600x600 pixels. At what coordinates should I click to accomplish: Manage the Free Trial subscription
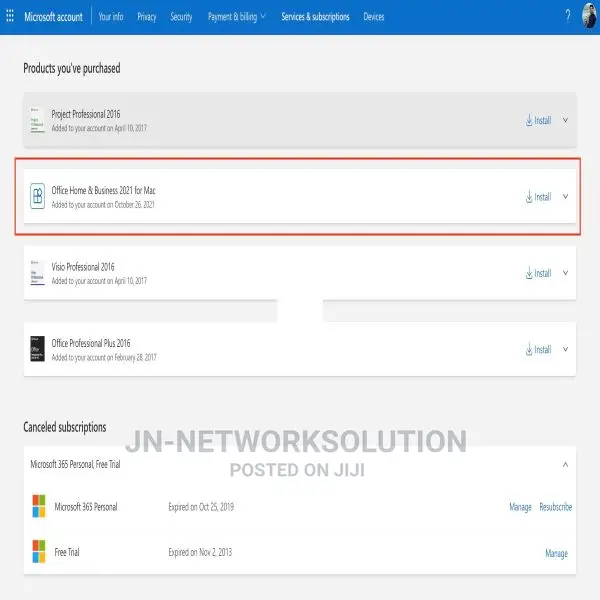pyautogui.click(x=556, y=553)
